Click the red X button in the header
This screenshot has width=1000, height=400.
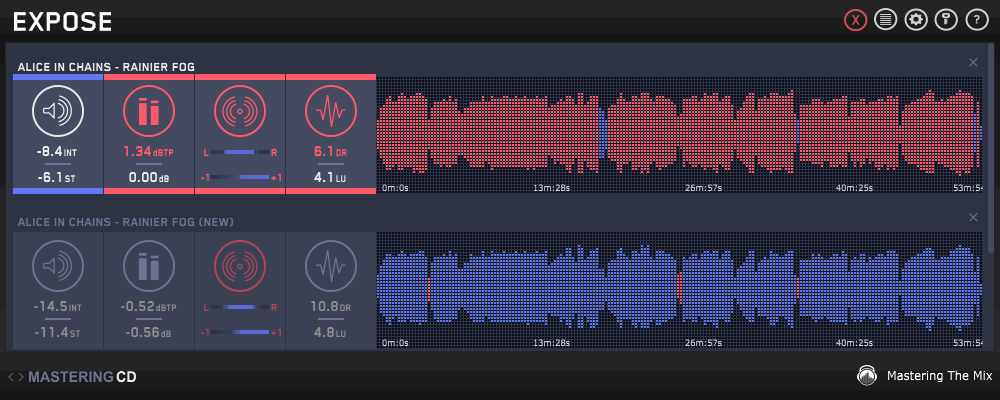855,20
